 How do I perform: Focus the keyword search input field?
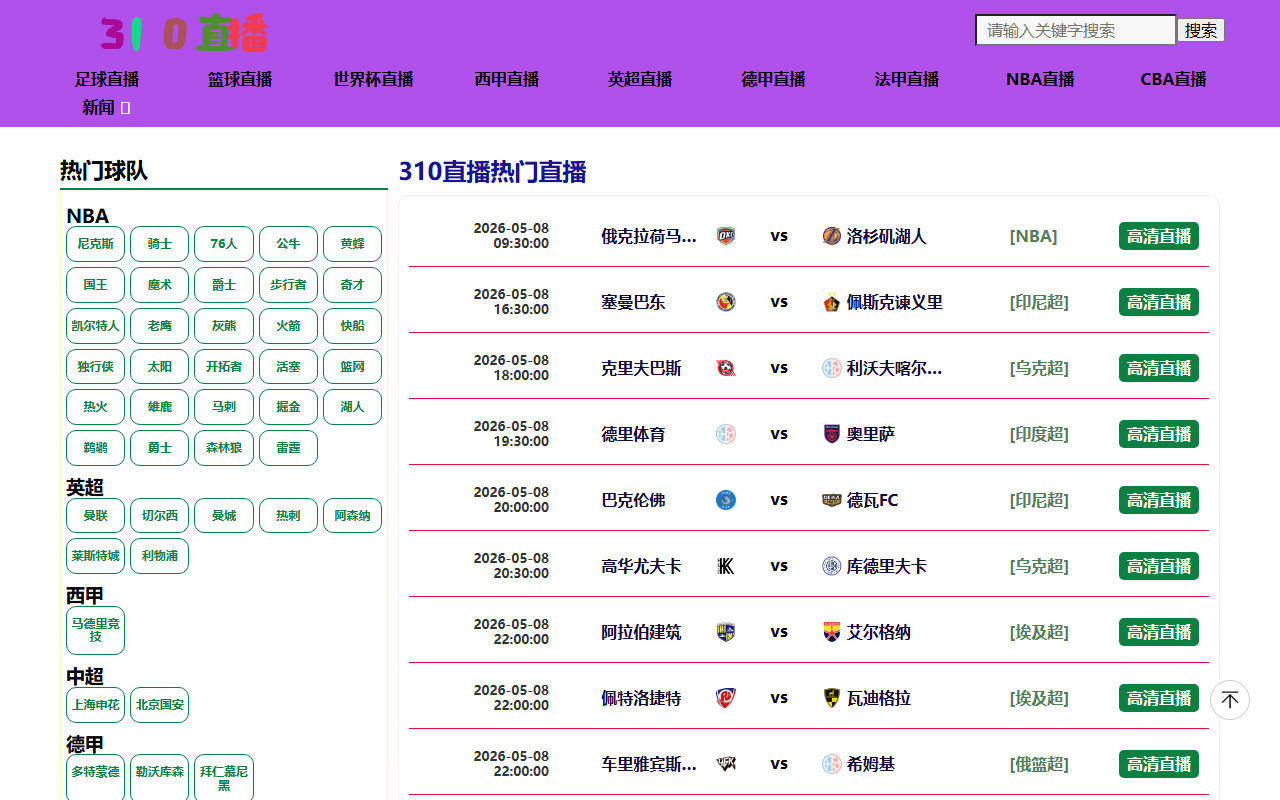[x=1076, y=30]
